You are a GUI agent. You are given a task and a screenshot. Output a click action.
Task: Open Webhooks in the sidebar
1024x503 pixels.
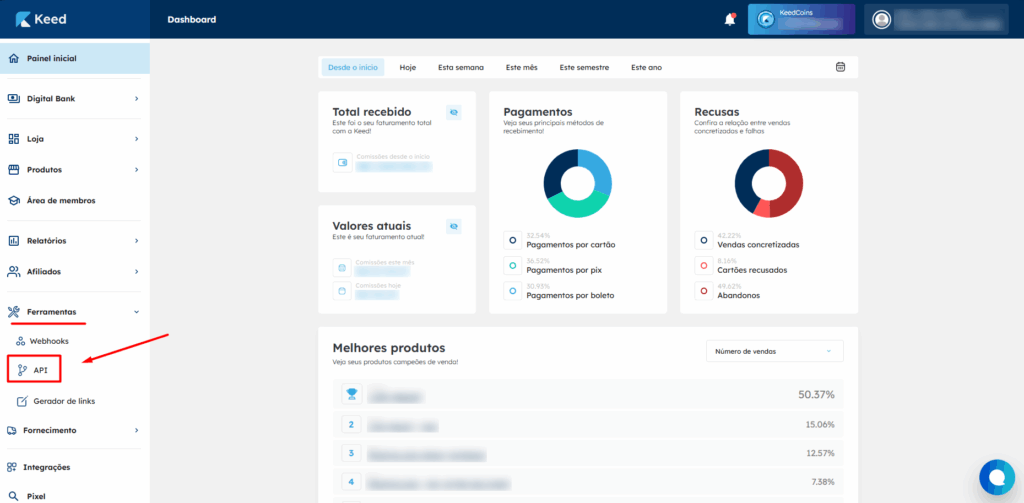click(48, 341)
